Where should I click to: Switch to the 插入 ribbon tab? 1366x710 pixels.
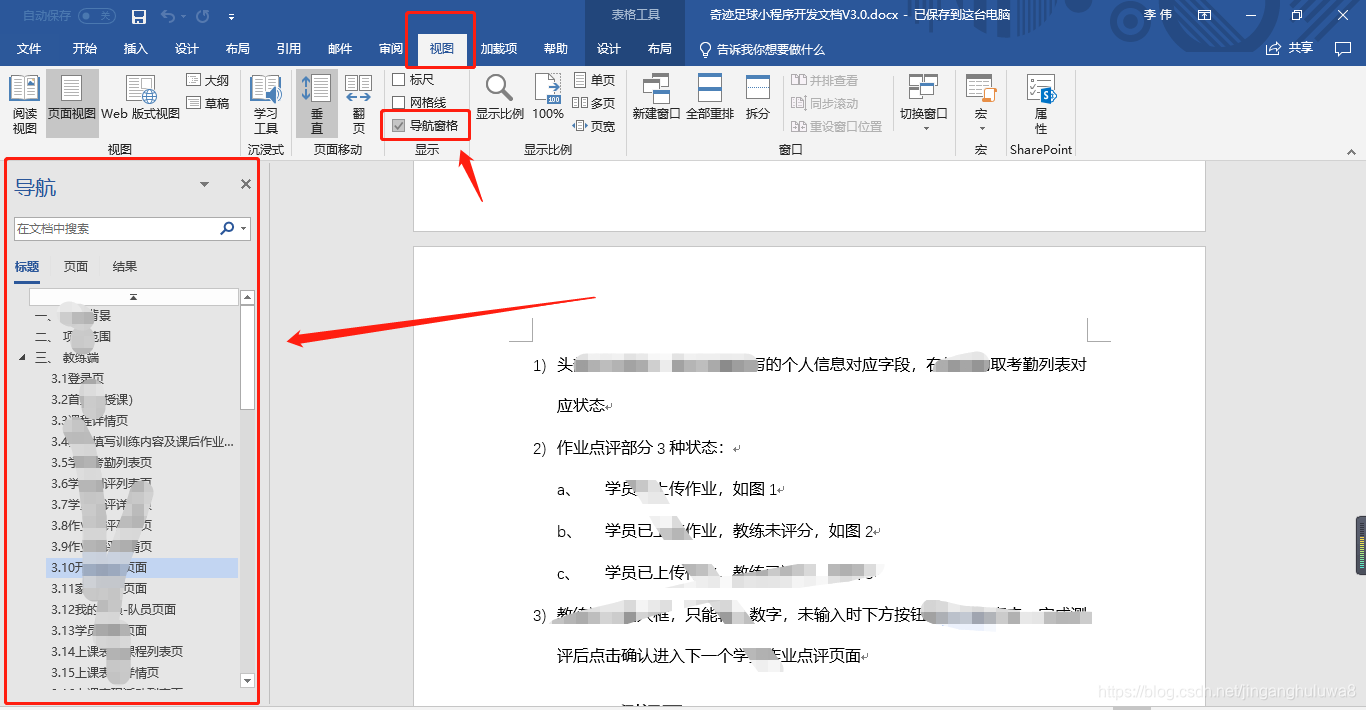[x=136, y=49]
